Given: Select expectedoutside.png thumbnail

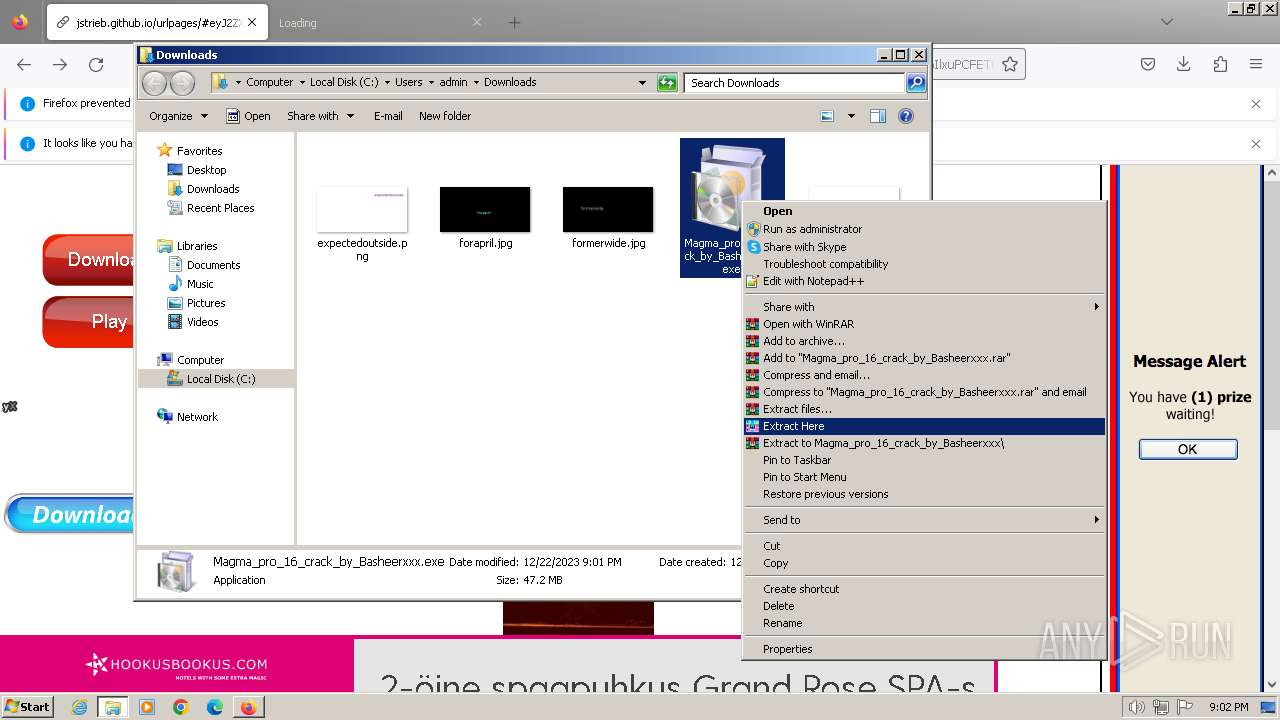Looking at the screenshot, I should tap(362, 209).
